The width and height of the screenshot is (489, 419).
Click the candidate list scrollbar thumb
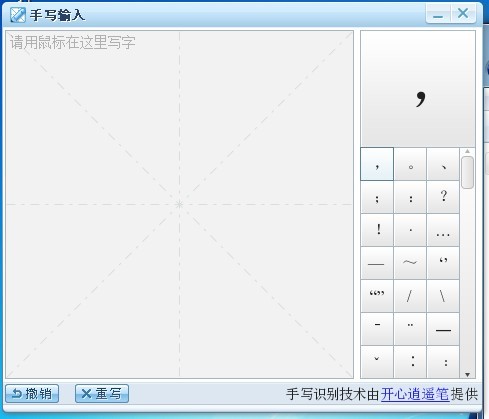(x=467, y=172)
